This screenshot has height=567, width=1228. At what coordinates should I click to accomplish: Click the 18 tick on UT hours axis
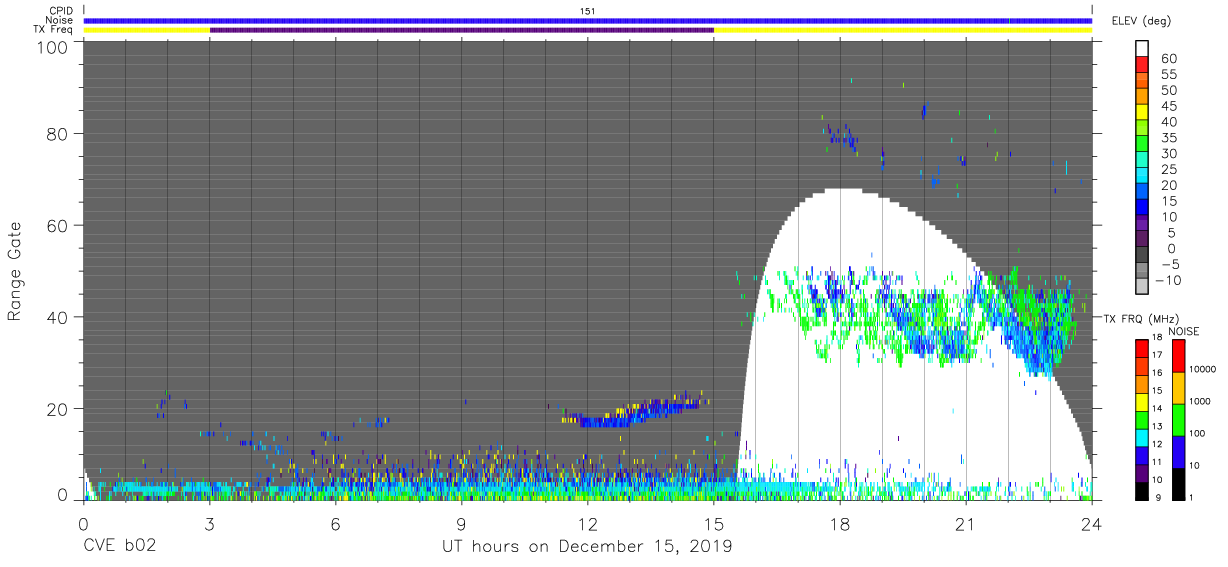[840, 525]
